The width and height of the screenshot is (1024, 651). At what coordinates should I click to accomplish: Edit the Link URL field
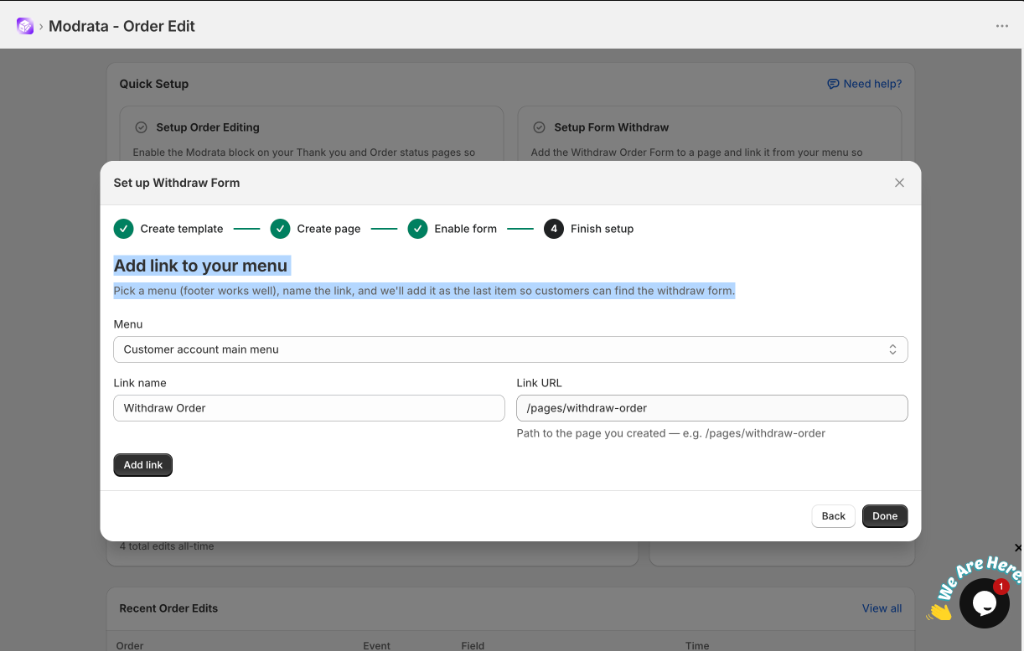[712, 408]
